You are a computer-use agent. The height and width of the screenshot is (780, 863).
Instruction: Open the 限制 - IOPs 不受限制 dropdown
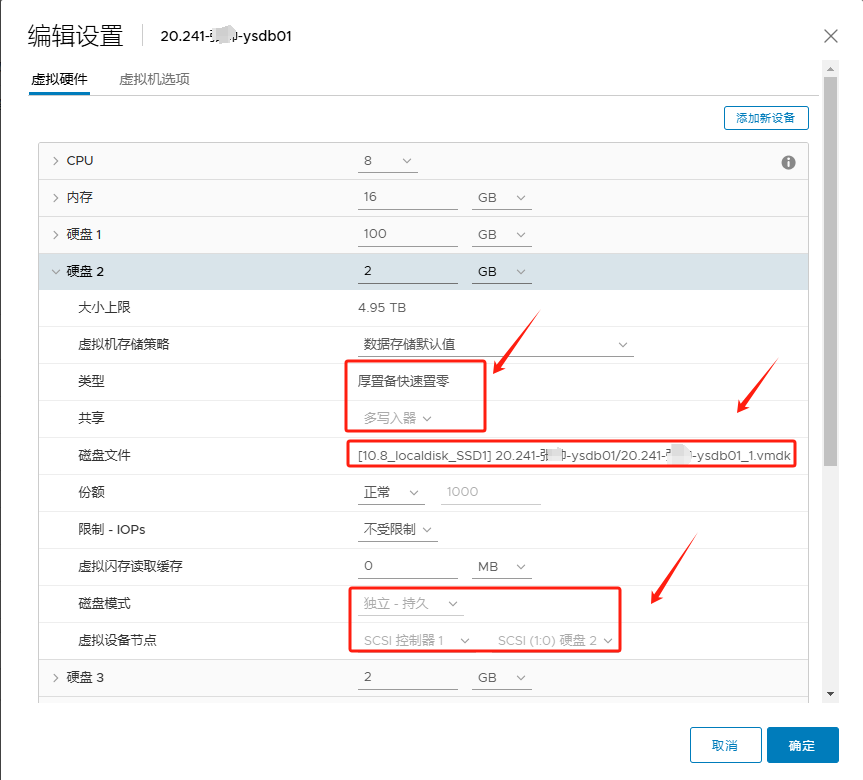(x=397, y=530)
